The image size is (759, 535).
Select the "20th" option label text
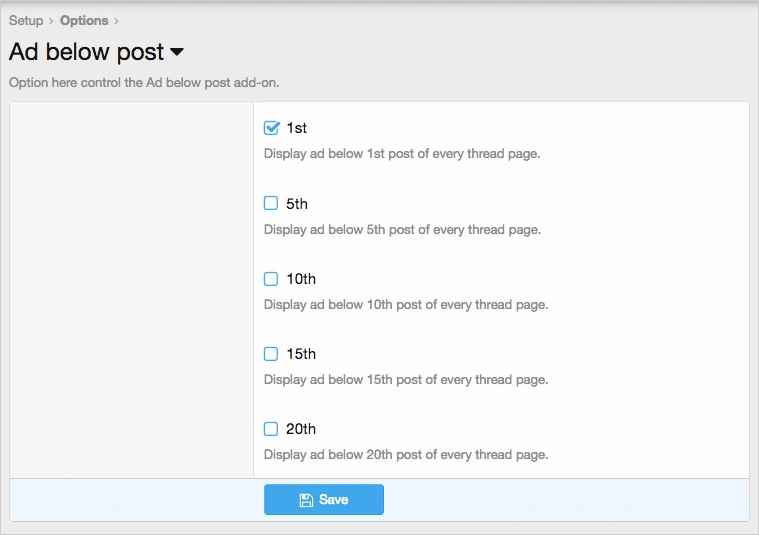(x=301, y=428)
